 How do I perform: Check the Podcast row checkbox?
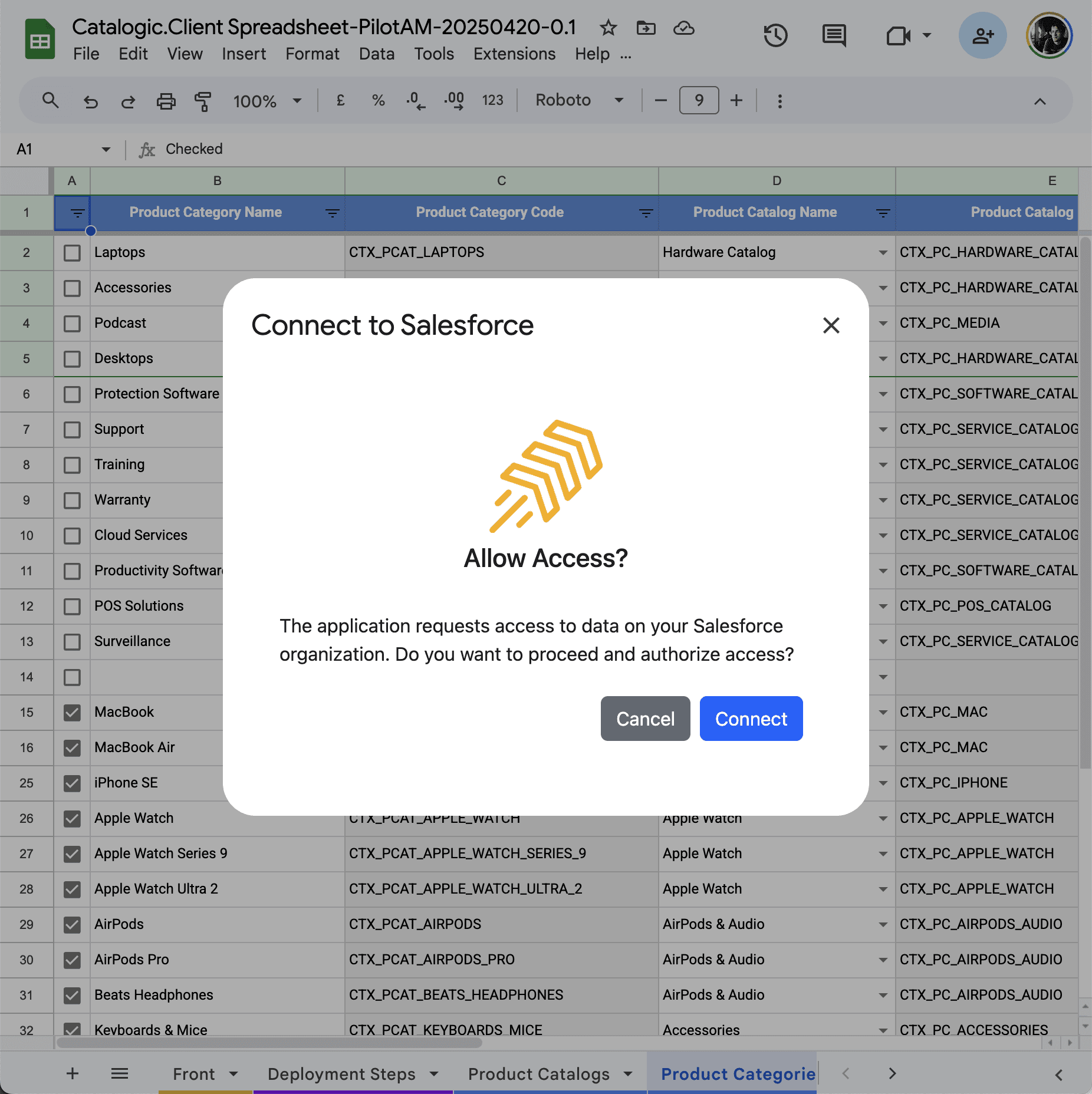(x=72, y=324)
